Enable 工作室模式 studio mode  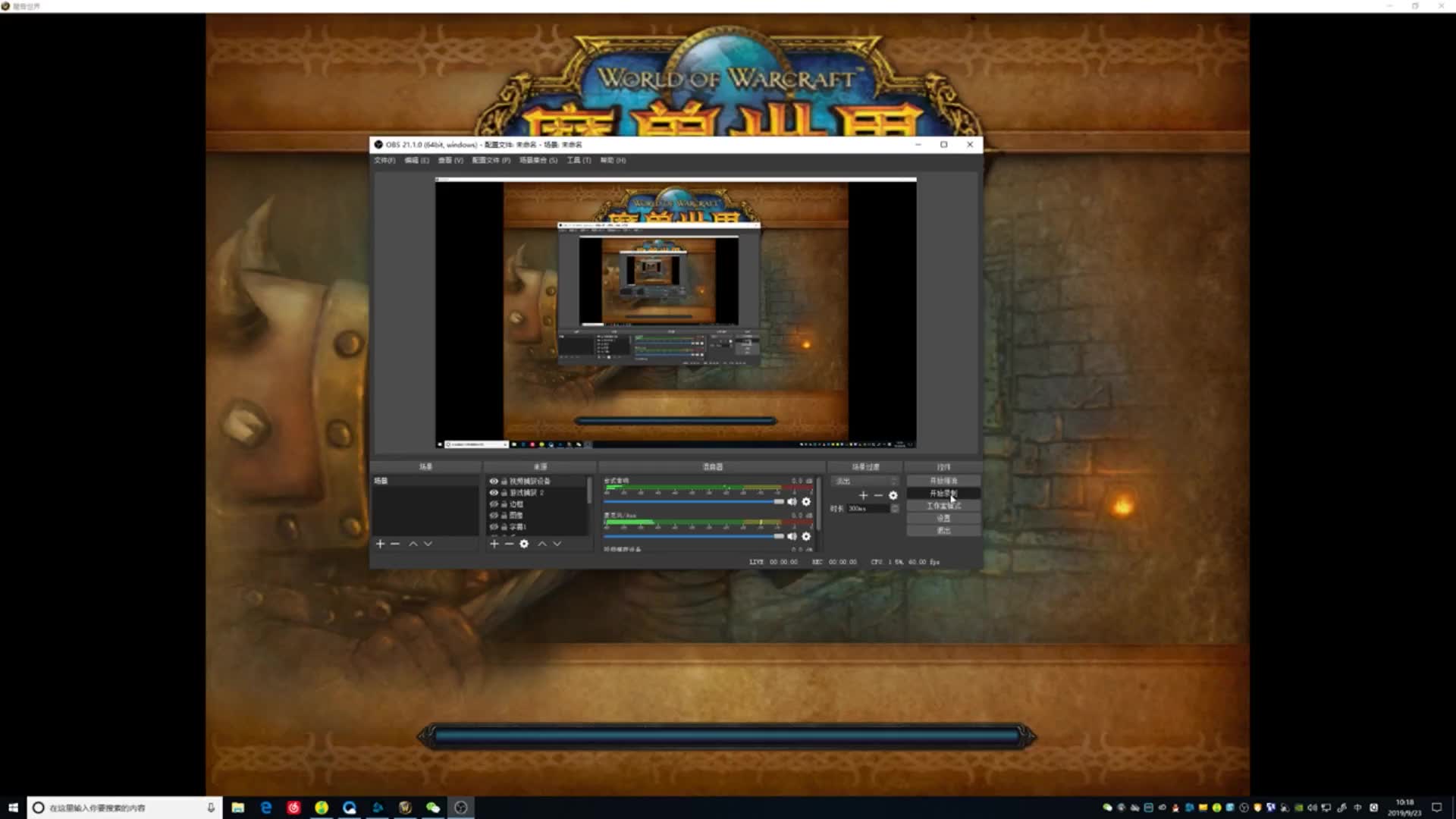pyautogui.click(x=943, y=506)
